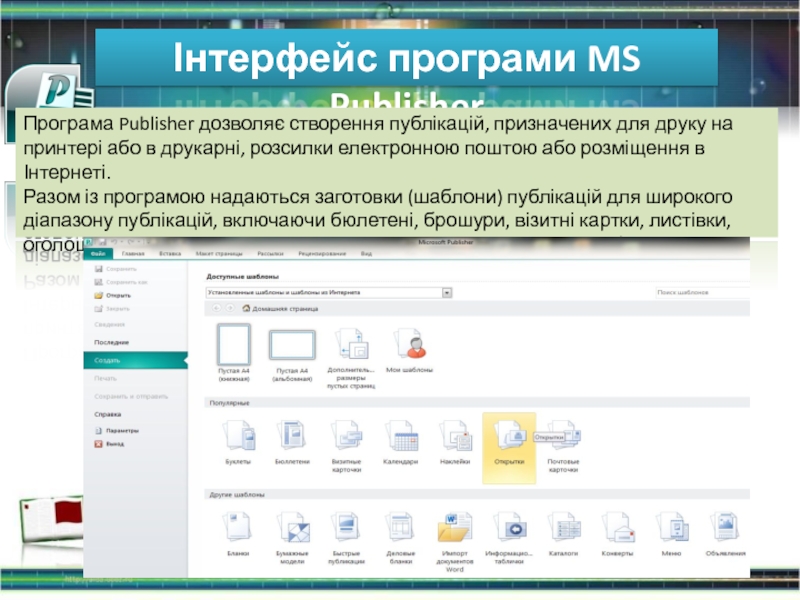
Task: Open Мои шаблоны icon
Action: 409,351
